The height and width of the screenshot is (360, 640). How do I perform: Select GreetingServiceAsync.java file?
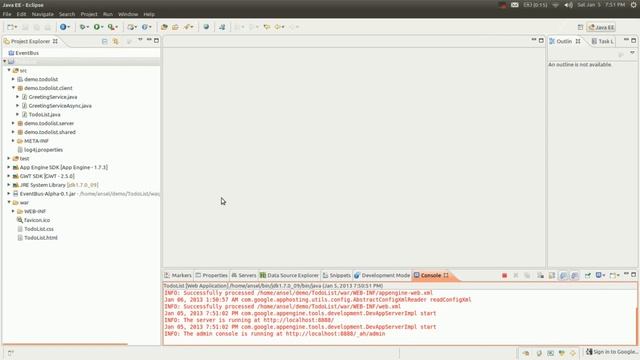(60, 106)
